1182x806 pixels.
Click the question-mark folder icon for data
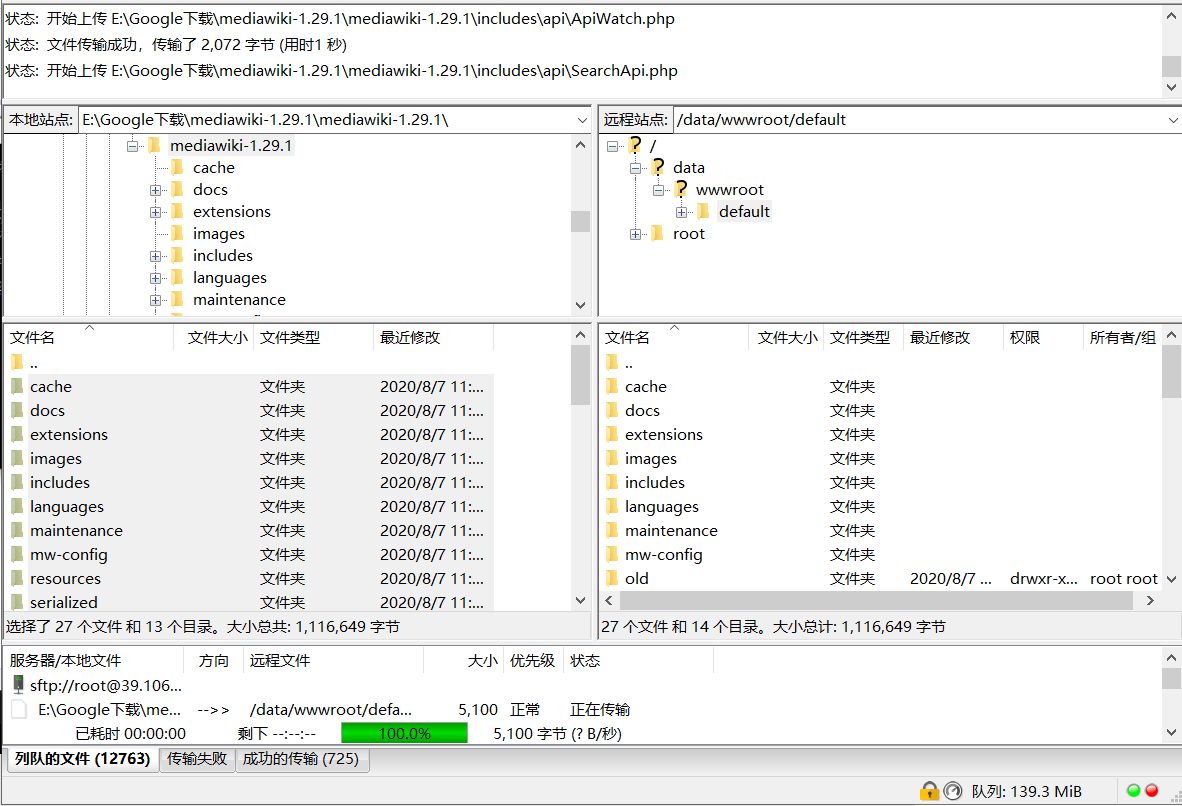[x=658, y=167]
